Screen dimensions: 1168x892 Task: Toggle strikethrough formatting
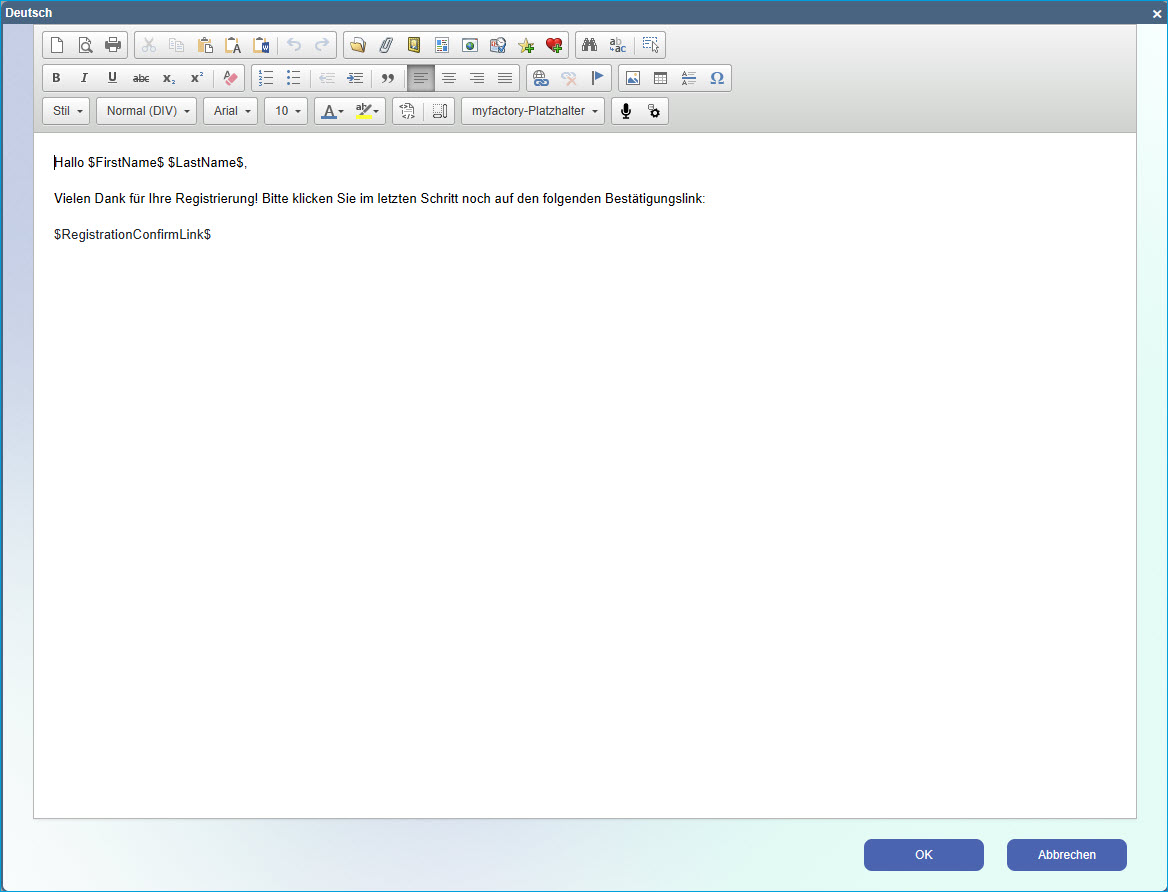tap(141, 78)
